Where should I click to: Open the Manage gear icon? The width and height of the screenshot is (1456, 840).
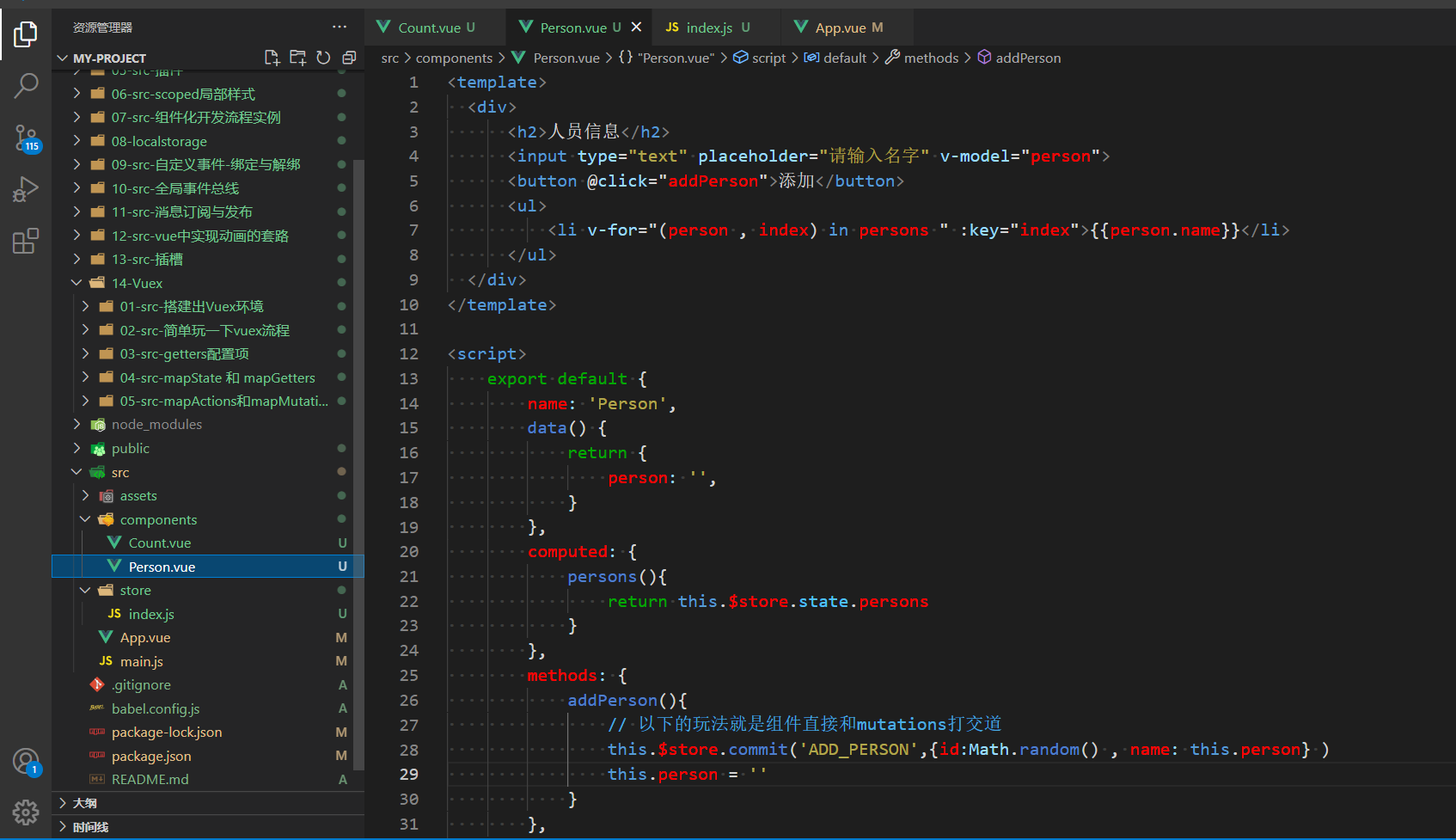26,812
